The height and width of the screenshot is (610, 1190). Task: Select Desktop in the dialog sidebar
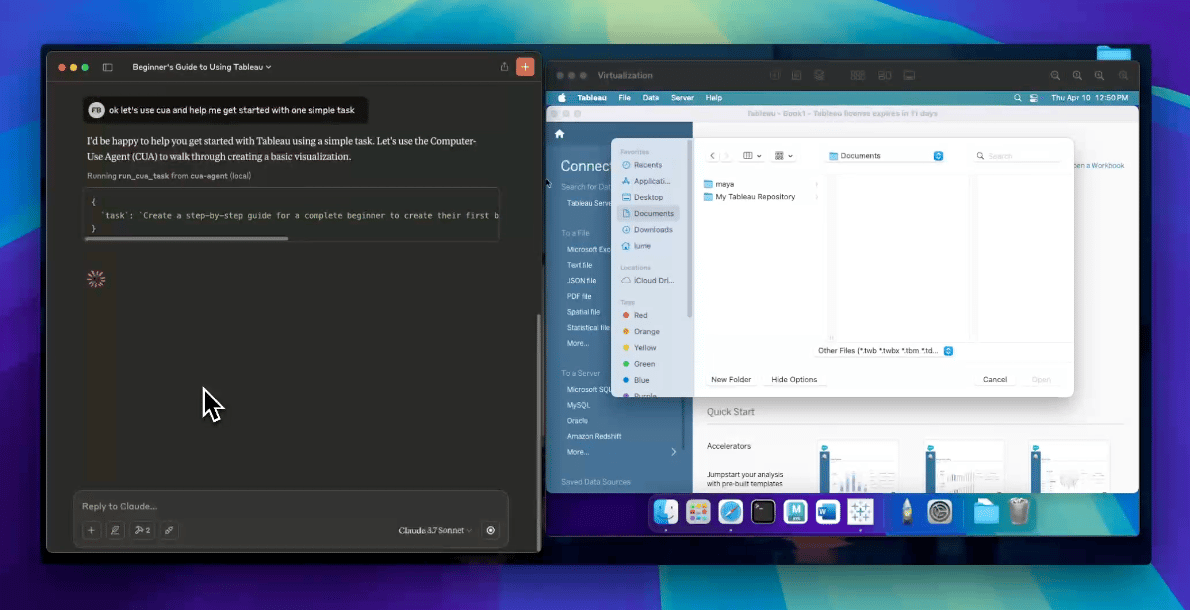point(648,197)
